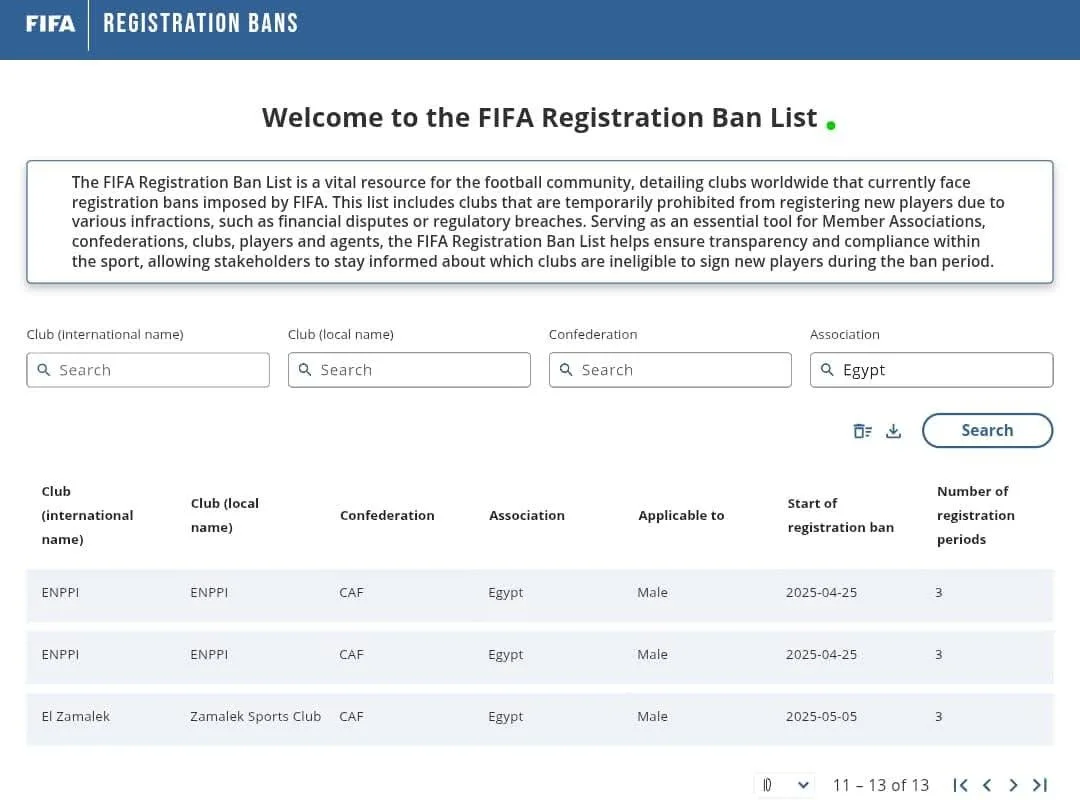The image size is (1080, 800).
Task: Sort by Club (local name) column header
Action: point(225,515)
